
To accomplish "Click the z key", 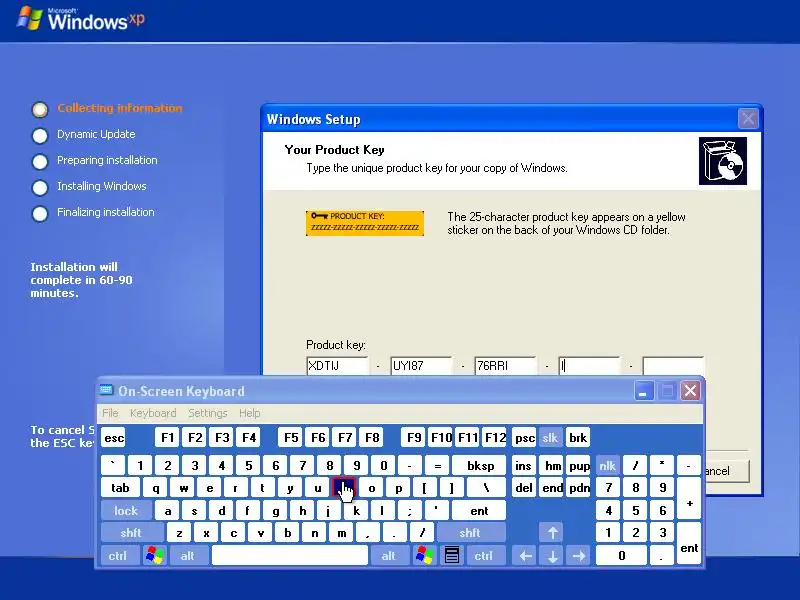I will 180,533.
